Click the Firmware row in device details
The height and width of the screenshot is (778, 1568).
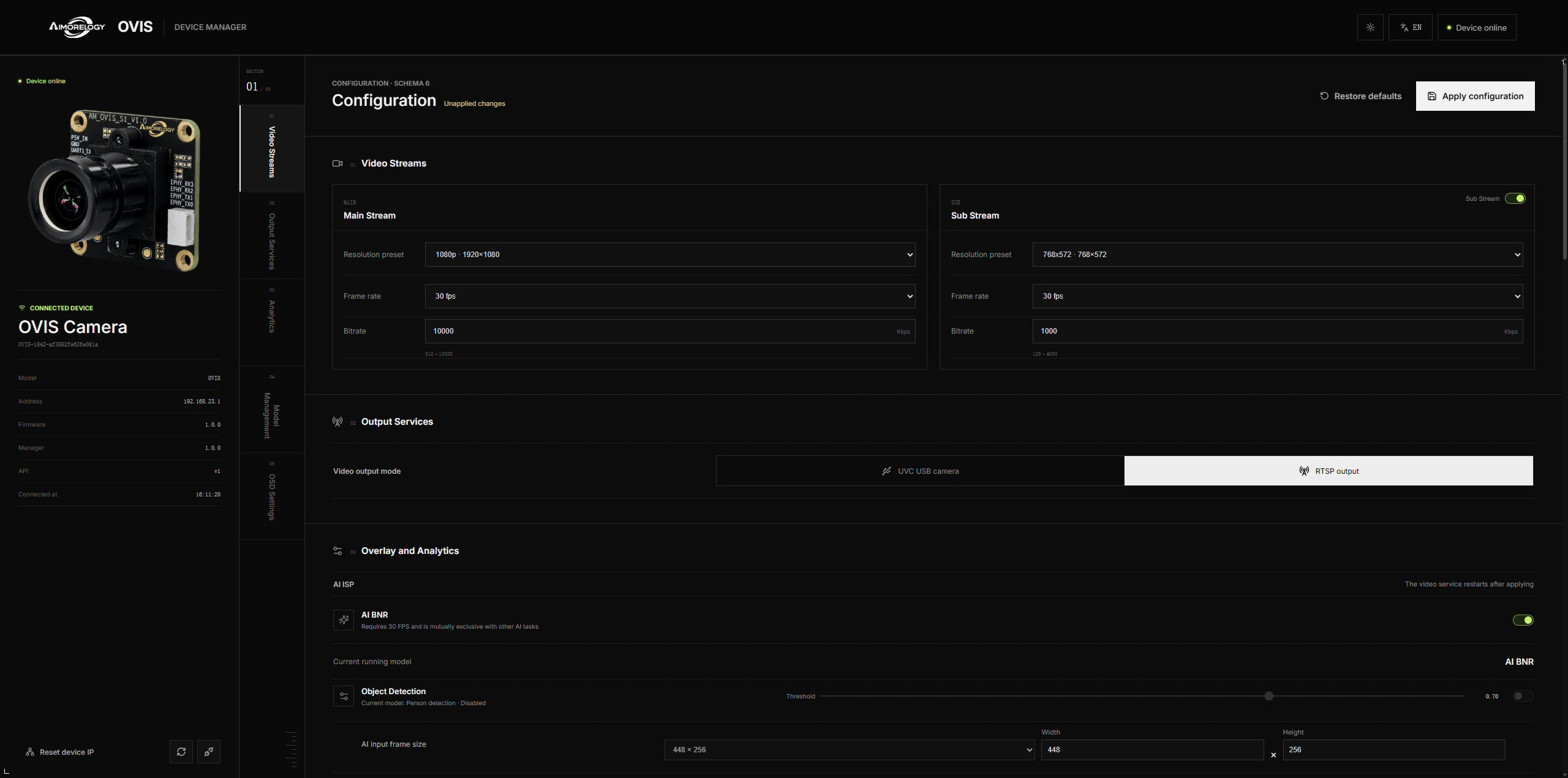pos(119,425)
